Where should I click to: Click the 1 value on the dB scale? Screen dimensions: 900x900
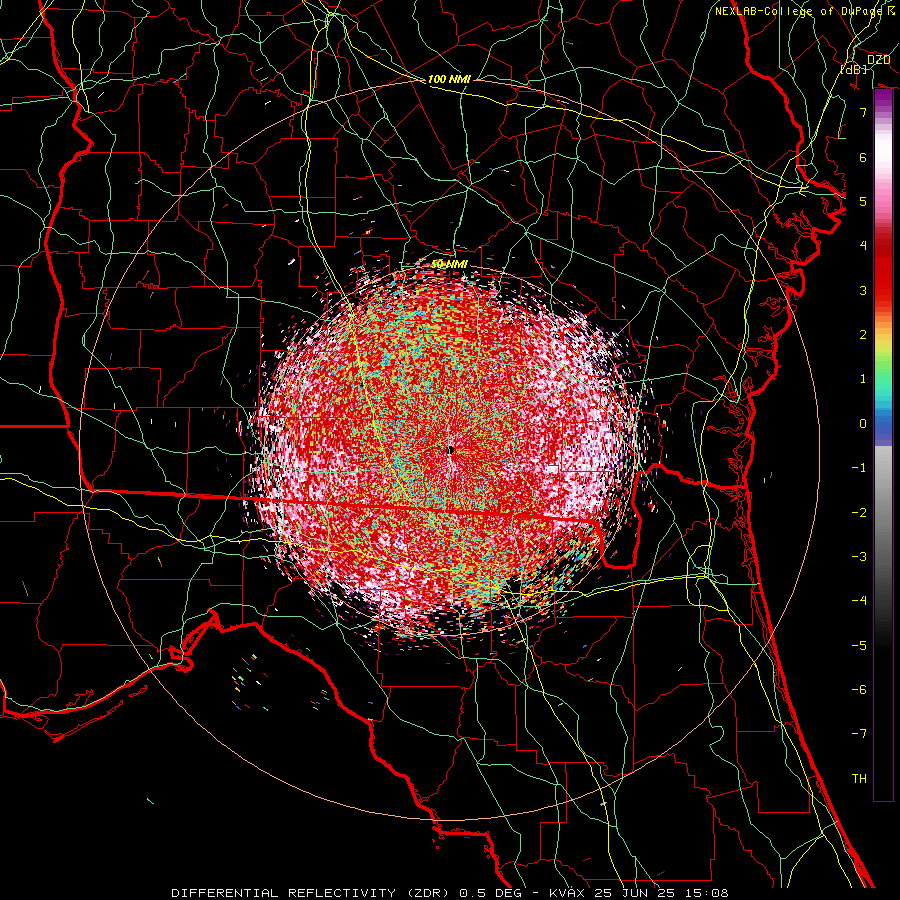coord(863,379)
